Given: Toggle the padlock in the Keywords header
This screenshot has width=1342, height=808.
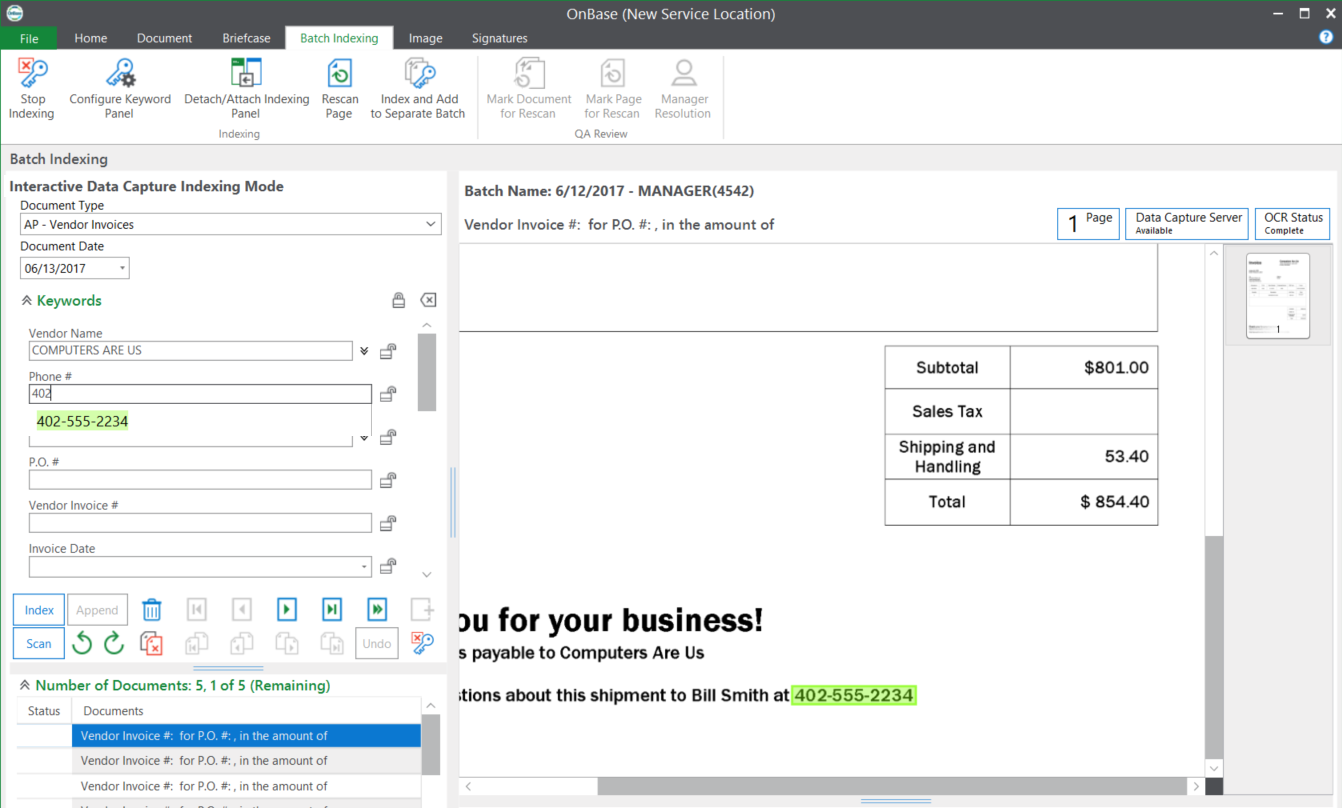Looking at the screenshot, I should 398,301.
